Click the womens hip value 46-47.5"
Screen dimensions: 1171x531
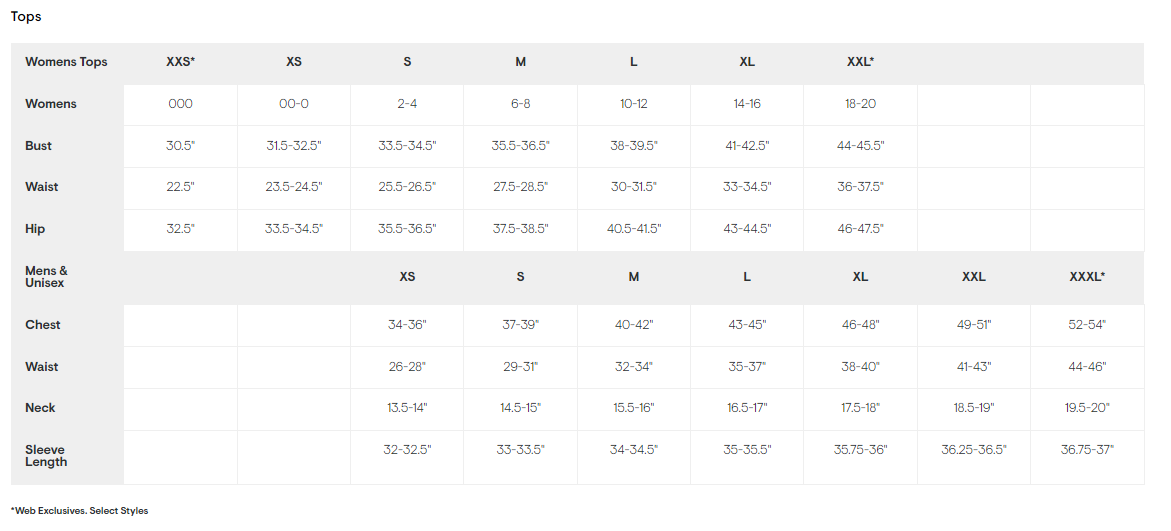click(860, 229)
